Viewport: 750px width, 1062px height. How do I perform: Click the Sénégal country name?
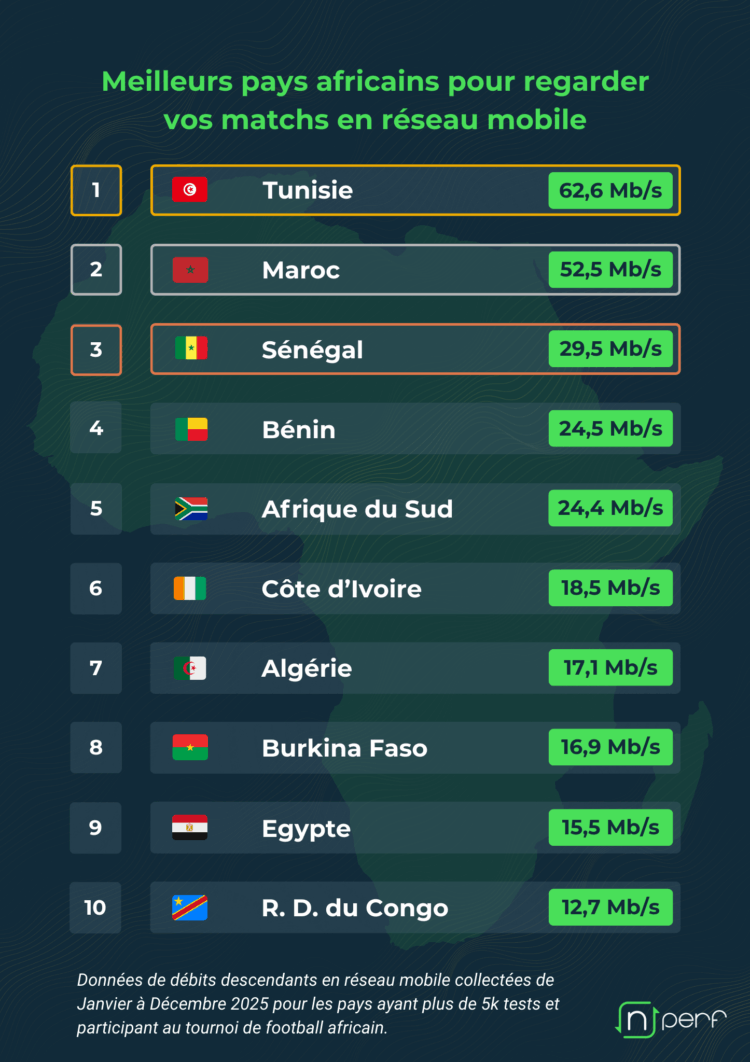pos(312,350)
